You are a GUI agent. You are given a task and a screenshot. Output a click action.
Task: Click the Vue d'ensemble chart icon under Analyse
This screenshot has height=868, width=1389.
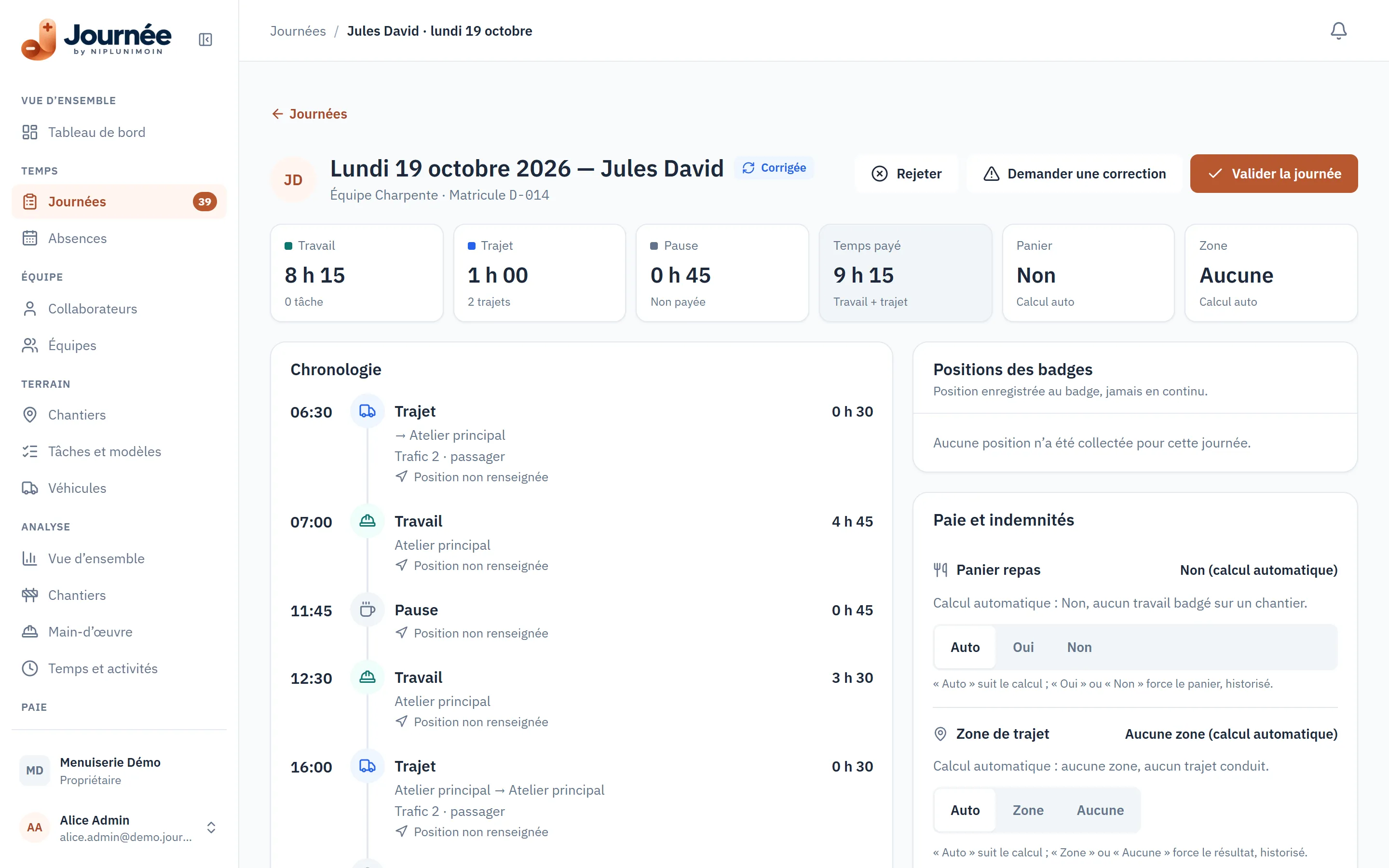pos(30,558)
